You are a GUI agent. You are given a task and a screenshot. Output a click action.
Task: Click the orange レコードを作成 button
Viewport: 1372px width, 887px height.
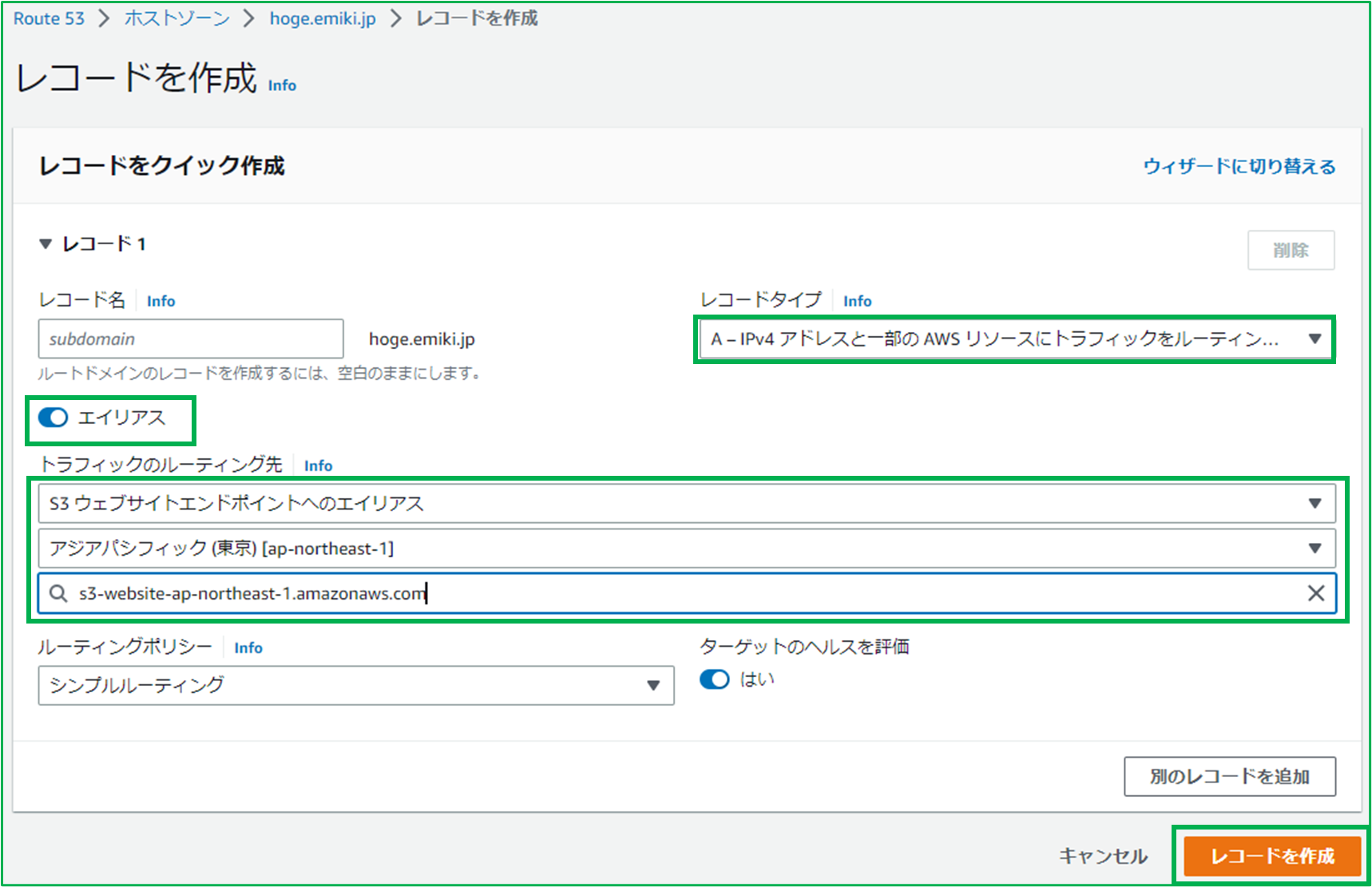point(1272,857)
